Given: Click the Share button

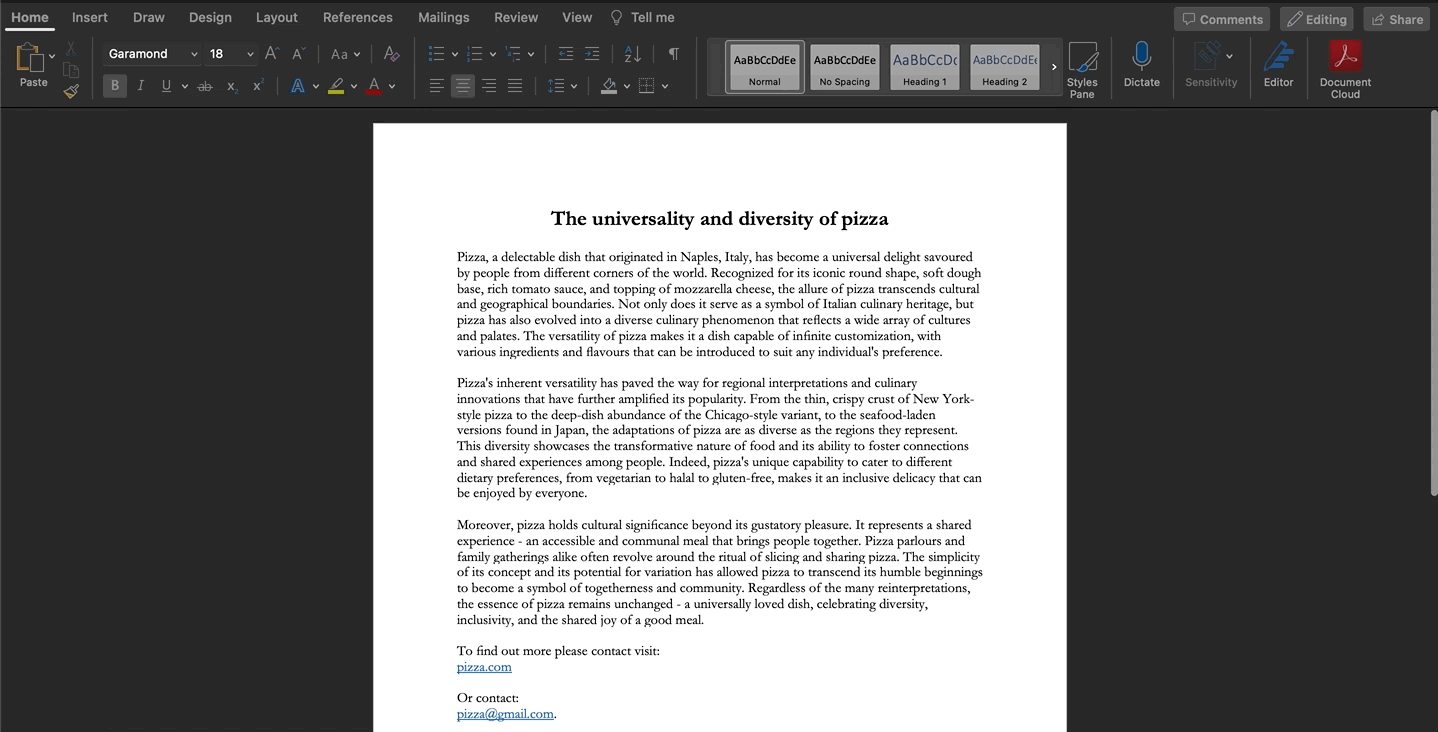Looking at the screenshot, I should [x=1396, y=19].
